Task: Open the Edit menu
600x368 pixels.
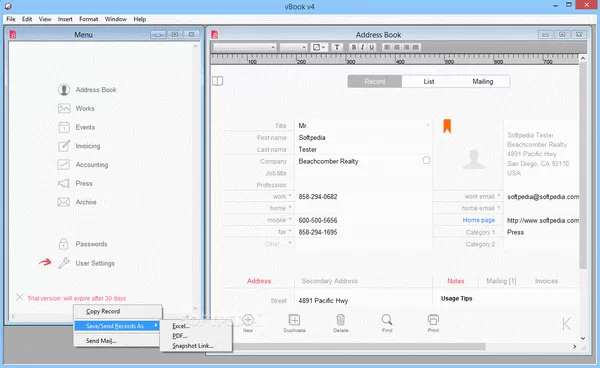Action: point(27,19)
